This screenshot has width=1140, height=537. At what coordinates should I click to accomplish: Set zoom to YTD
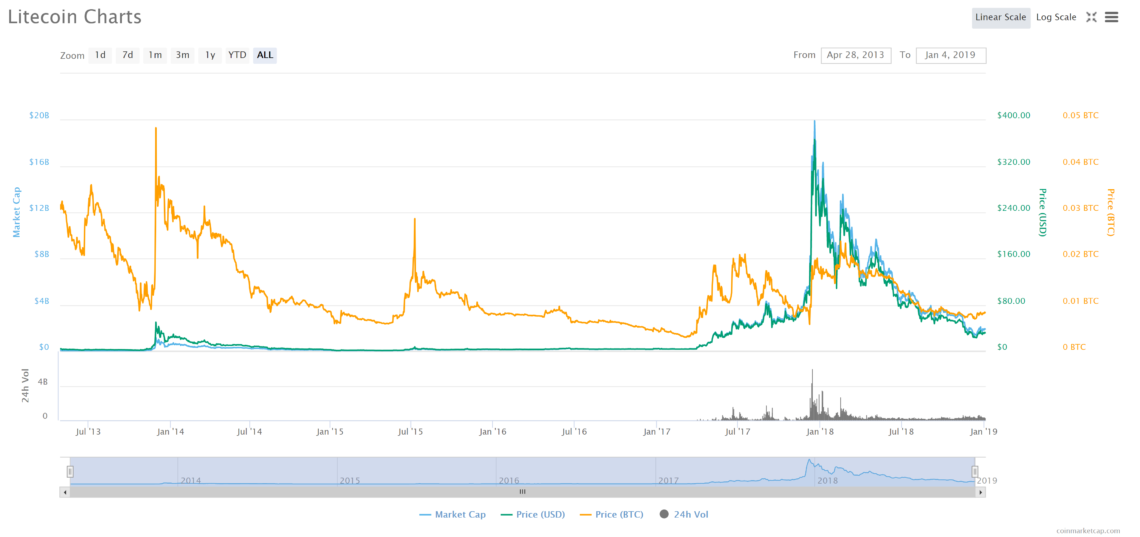click(x=237, y=55)
